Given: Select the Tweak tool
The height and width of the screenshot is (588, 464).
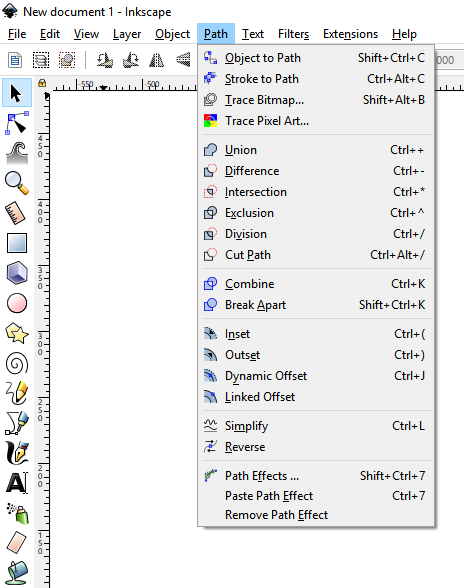Looking at the screenshot, I should pos(17,153).
